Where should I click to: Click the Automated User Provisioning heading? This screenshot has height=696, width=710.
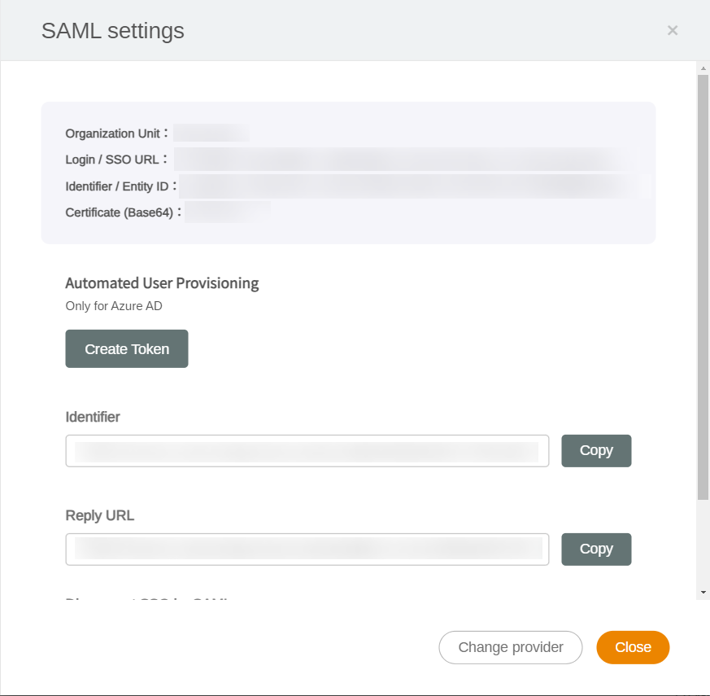[162, 283]
